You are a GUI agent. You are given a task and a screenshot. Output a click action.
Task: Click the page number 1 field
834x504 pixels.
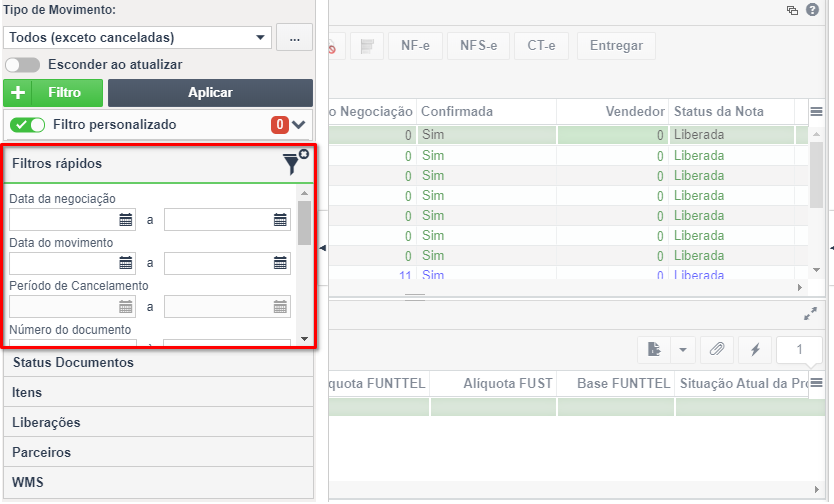(799, 349)
